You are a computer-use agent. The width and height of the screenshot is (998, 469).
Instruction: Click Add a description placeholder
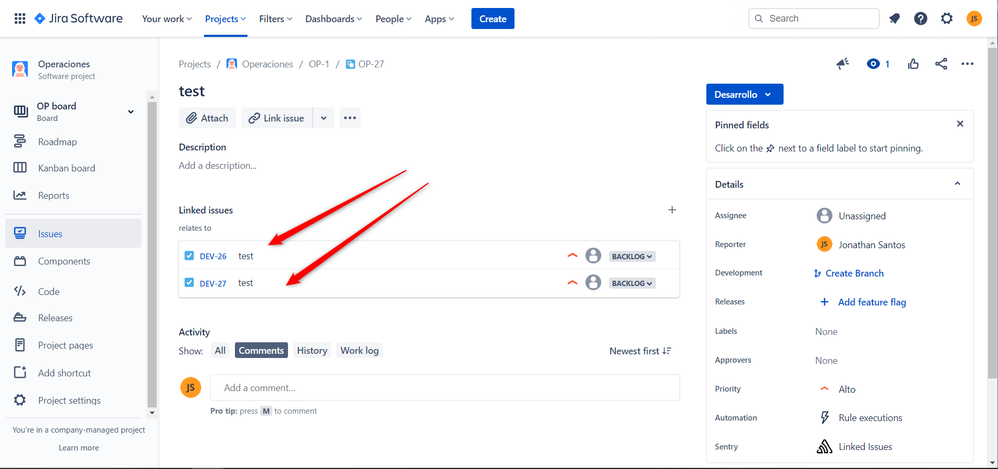point(218,165)
